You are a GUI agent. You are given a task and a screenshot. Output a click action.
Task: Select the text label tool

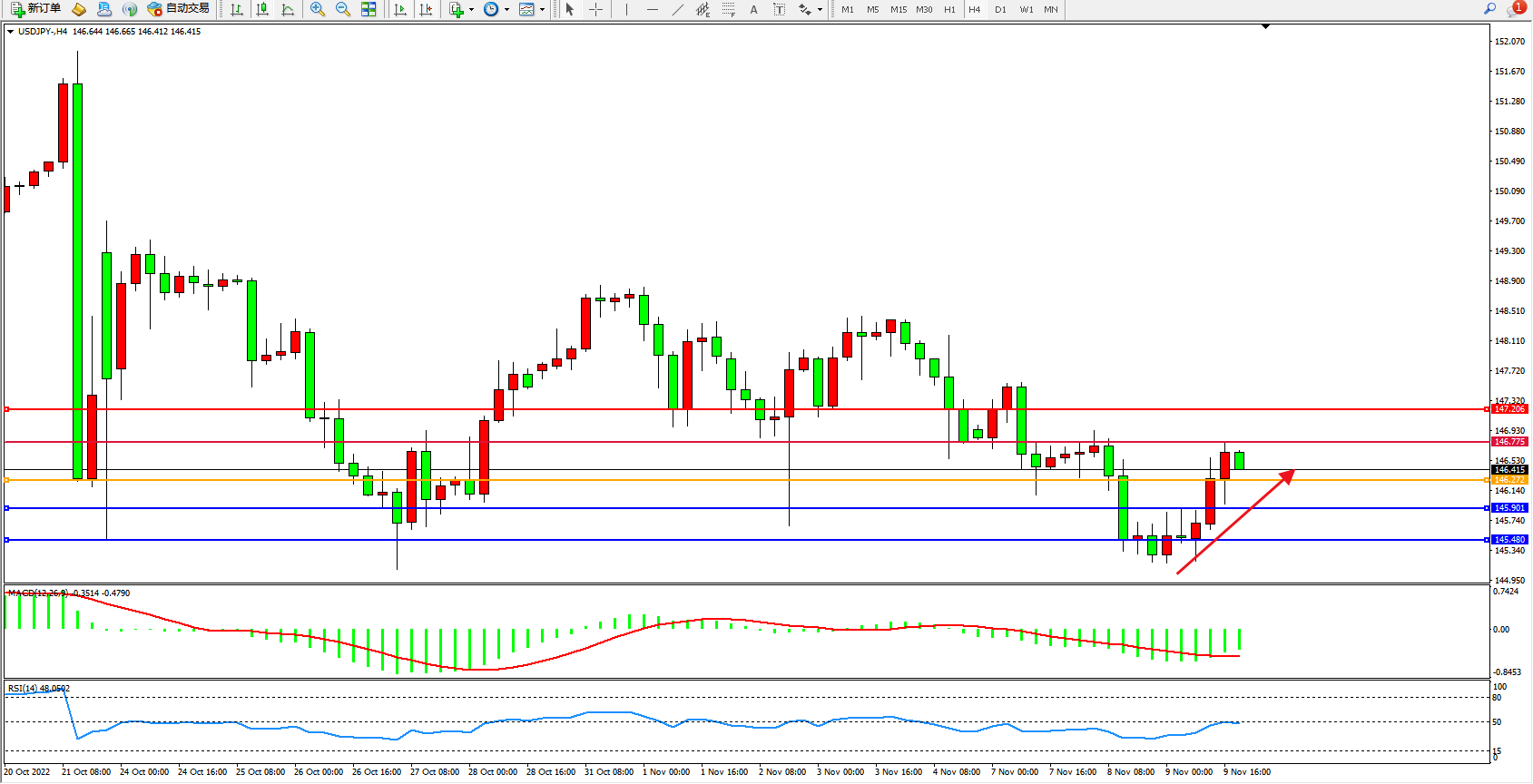point(779,9)
